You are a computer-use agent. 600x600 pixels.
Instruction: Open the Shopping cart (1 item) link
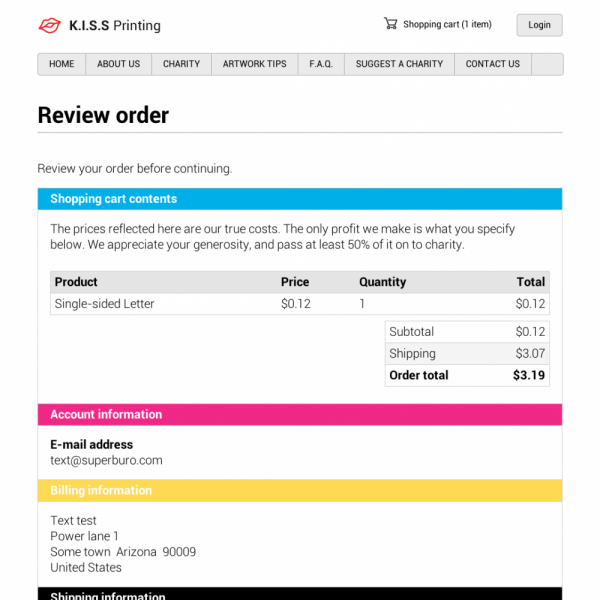click(x=447, y=25)
